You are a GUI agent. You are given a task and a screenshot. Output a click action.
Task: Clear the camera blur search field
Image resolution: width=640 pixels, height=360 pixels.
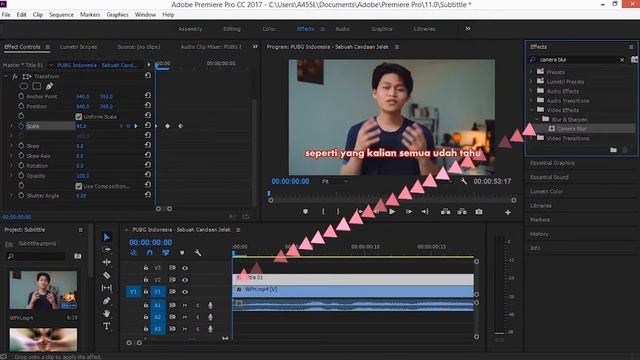tap(622, 60)
